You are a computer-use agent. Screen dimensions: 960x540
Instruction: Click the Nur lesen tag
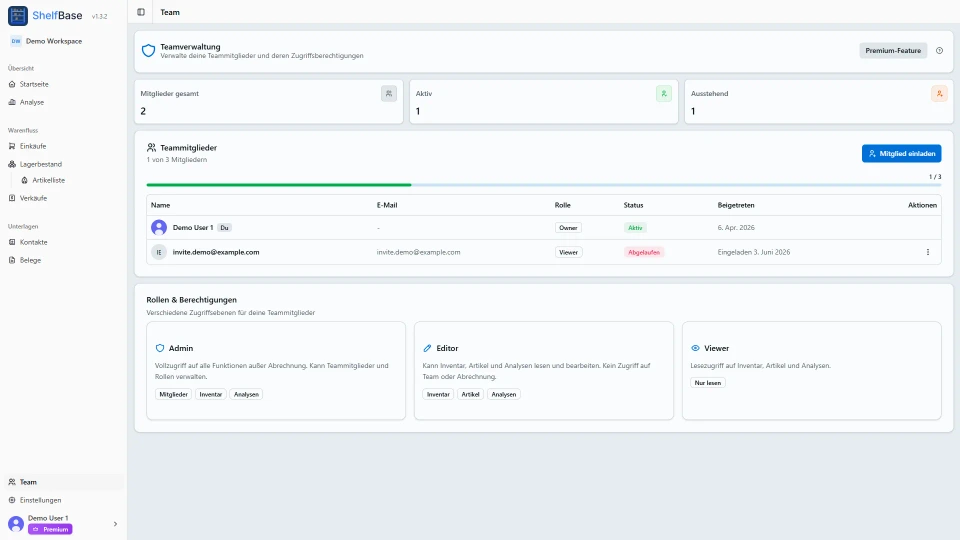[708, 383]
